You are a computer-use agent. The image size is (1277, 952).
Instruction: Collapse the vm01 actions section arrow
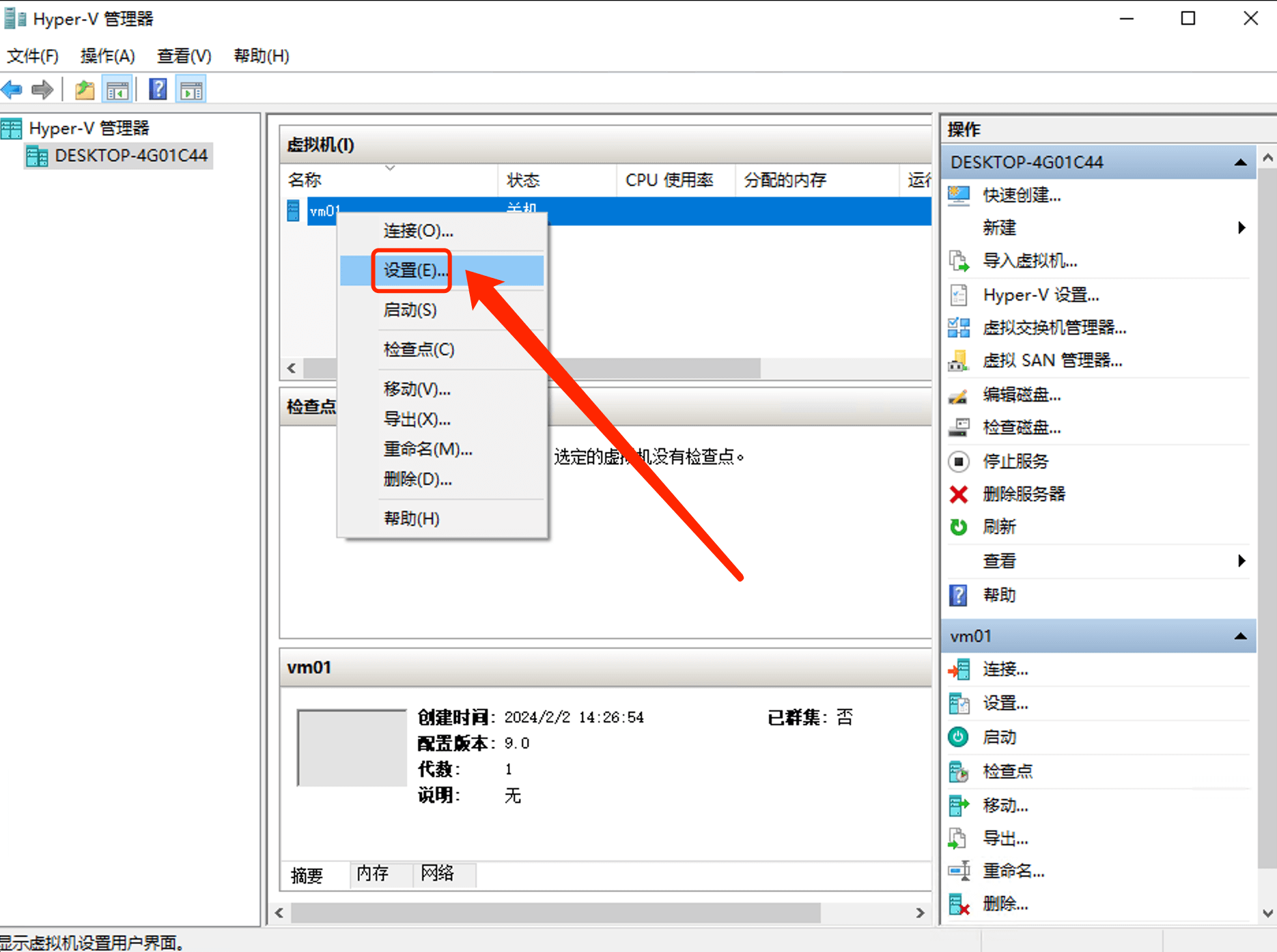(x=1241, y=636)
